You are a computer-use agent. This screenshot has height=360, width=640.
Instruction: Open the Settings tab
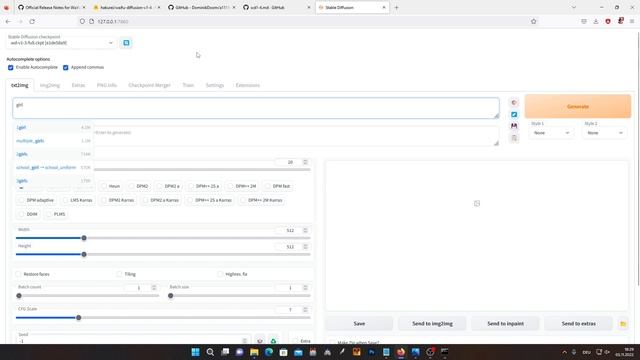[215, 85]
